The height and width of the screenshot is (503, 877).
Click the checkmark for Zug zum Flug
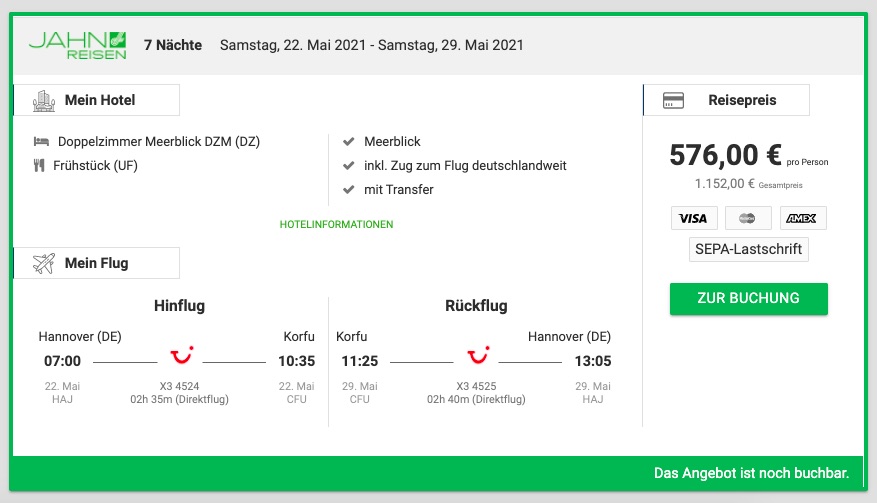click(348, 166)
